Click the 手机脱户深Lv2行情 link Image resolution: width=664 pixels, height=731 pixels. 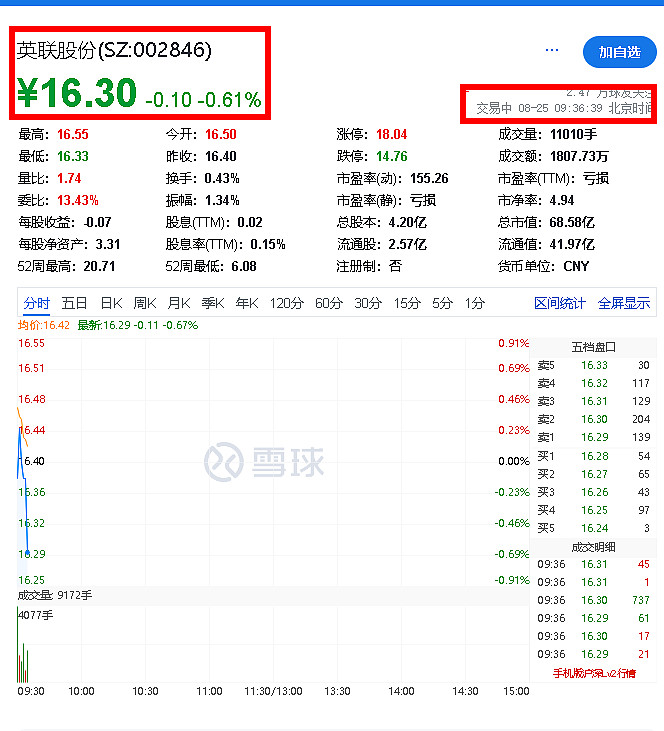pyautogui.click(x=594, y=673)
